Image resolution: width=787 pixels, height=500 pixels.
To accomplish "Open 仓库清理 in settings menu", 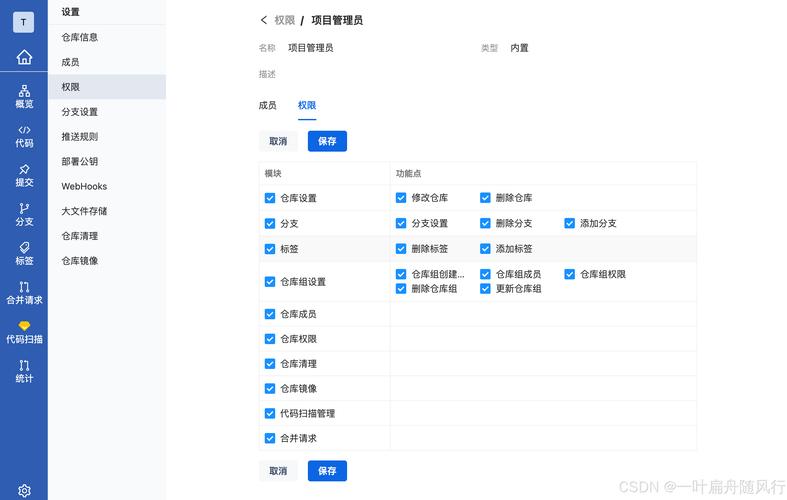I will point(107,236).
